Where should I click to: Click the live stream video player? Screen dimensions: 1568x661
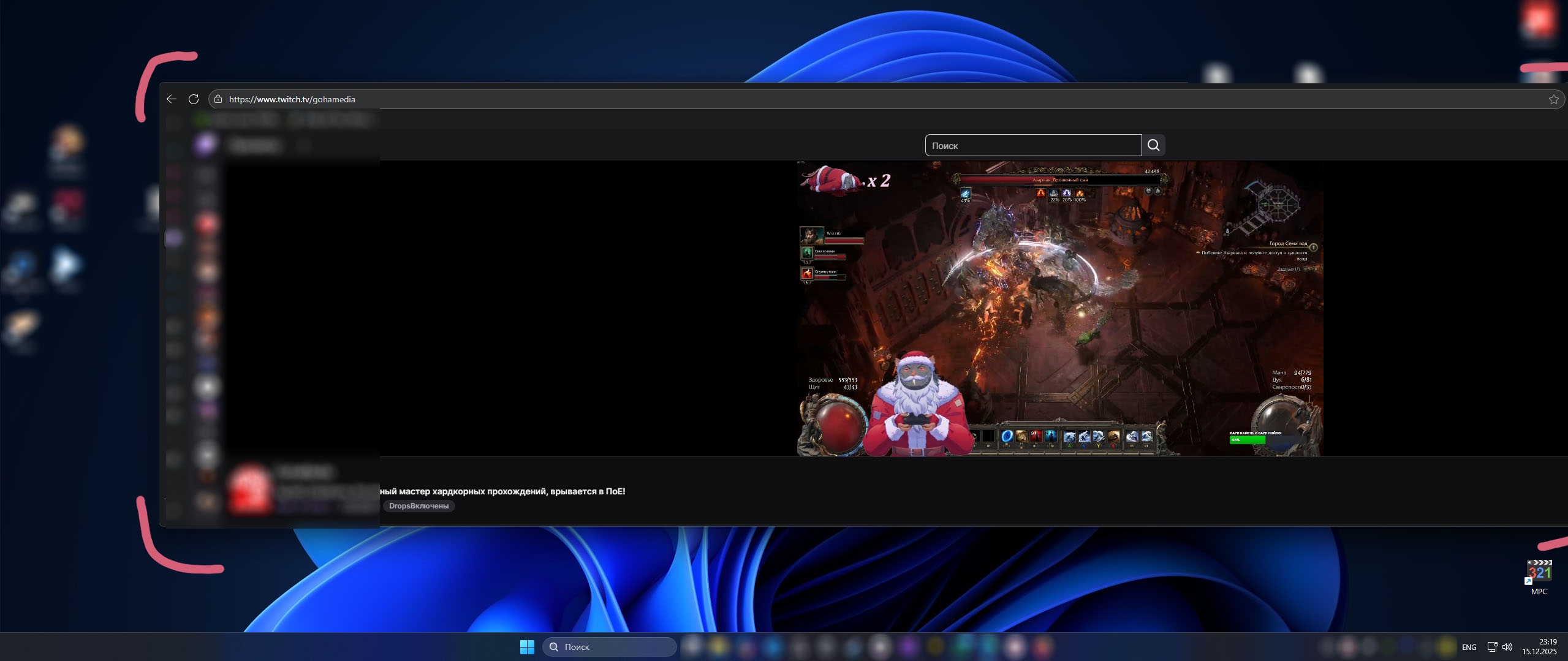point(1059,309)
